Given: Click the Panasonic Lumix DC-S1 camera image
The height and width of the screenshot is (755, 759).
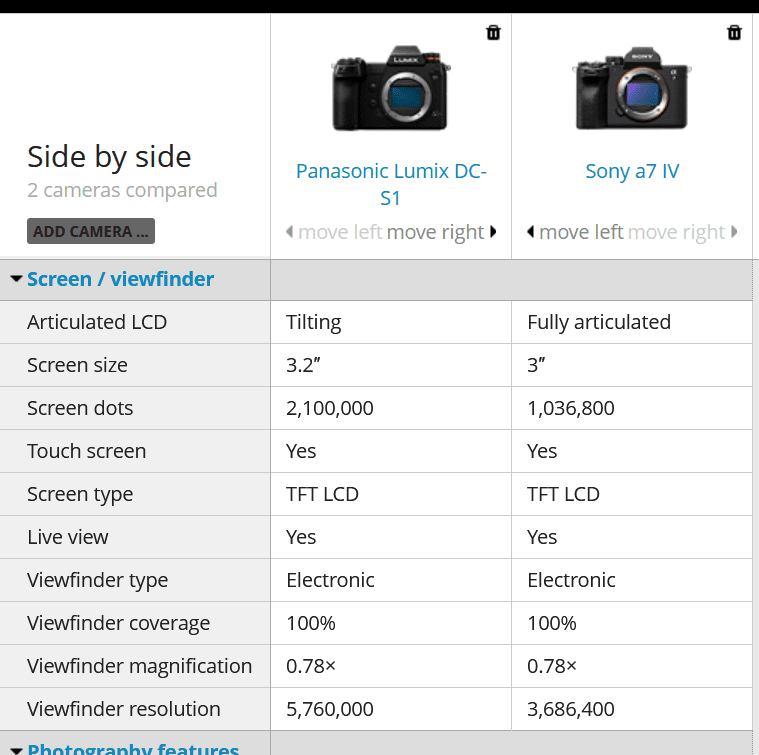Looking at the screenshot, I should click(391, 89).
